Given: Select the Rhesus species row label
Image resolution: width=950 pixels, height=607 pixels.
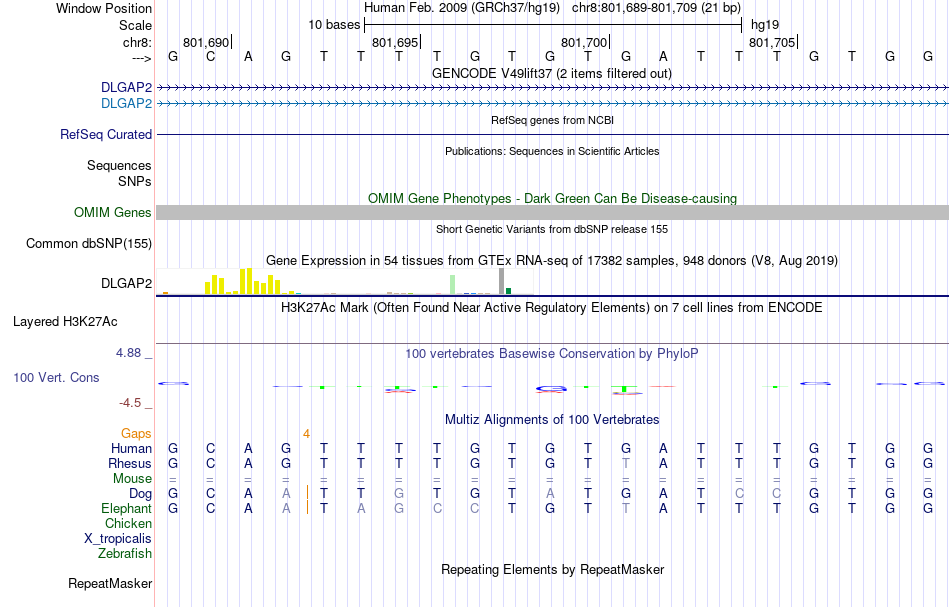Looking at the screenshot, I should [130, 463].
